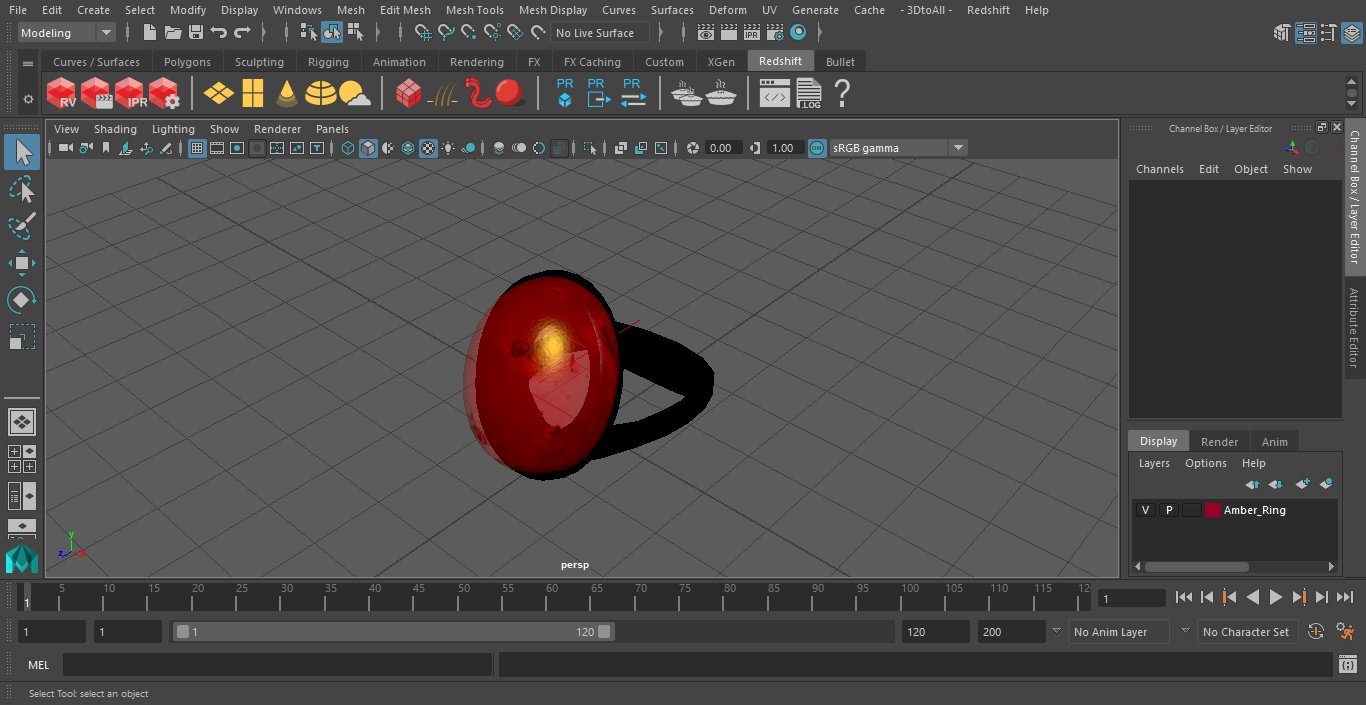Image resolution: width=1366 pixels, height=705 pixels.
Task: Click Amber_Ring layer red color swatch
Action: tap(1213, 510)
